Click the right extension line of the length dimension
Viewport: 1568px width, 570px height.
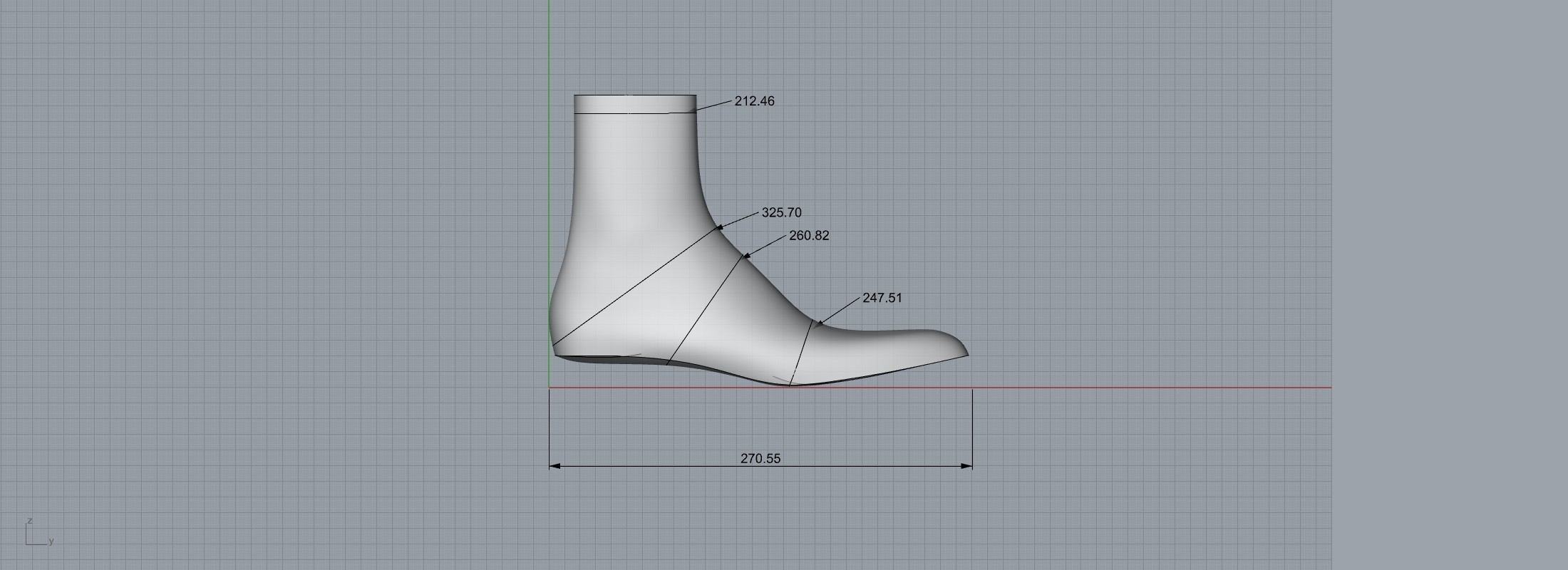pyautogui.click(x=972, y=427)
